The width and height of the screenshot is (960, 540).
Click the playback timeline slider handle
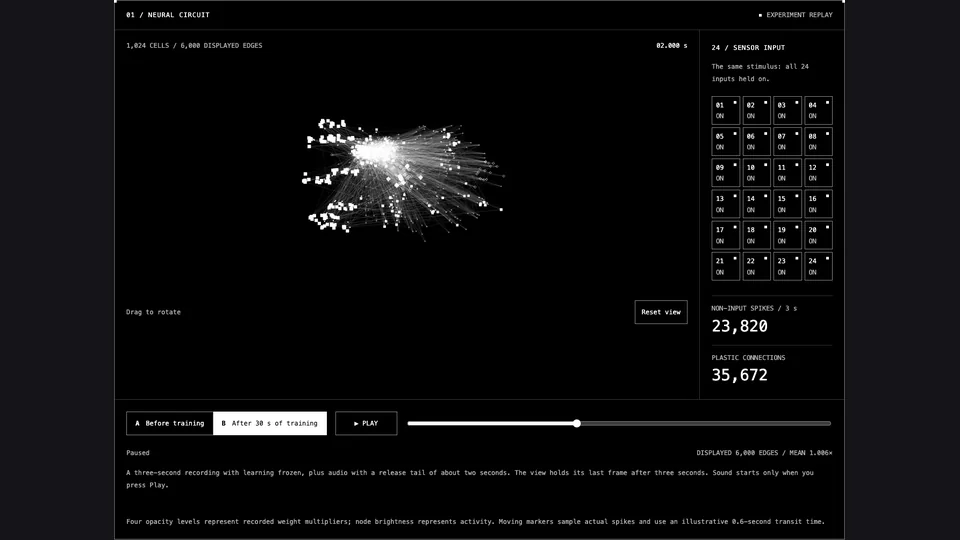(x=577, y=423)
